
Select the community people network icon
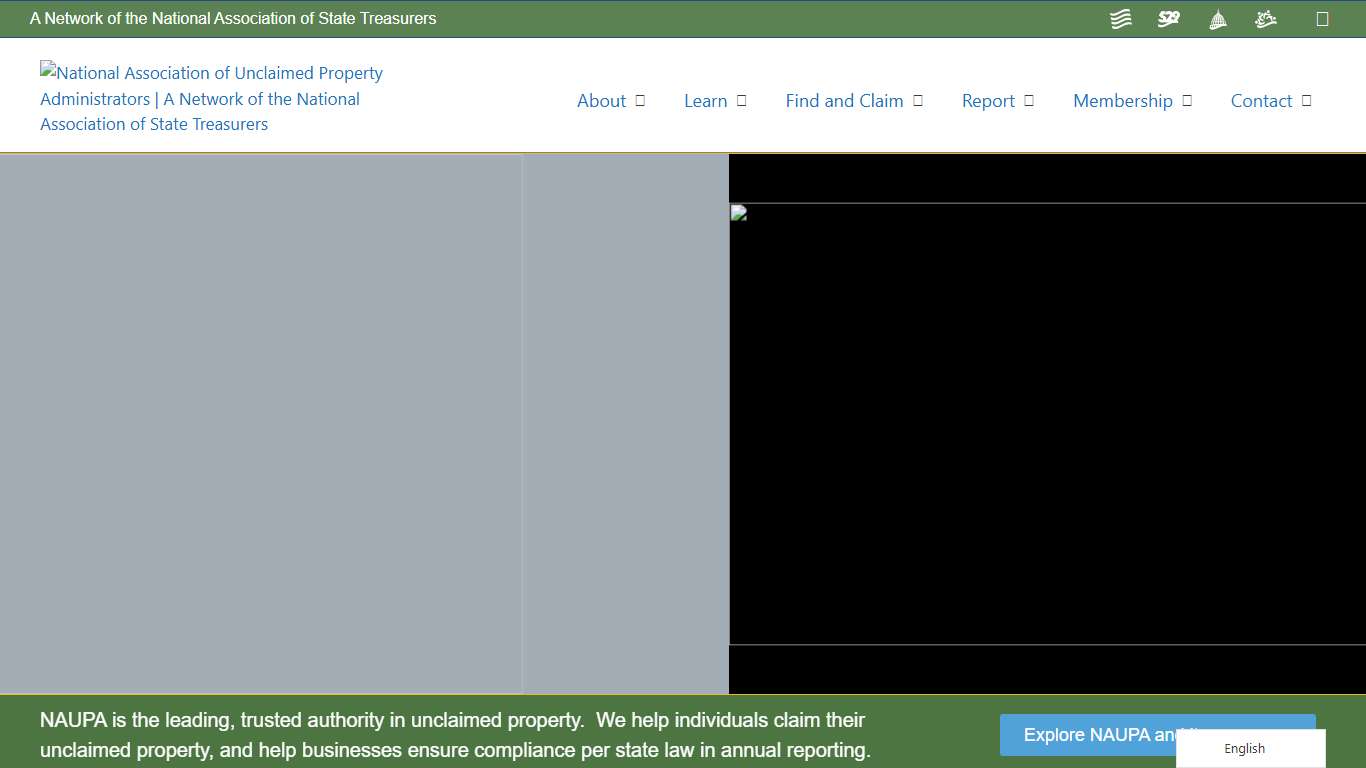(1265, 18)
